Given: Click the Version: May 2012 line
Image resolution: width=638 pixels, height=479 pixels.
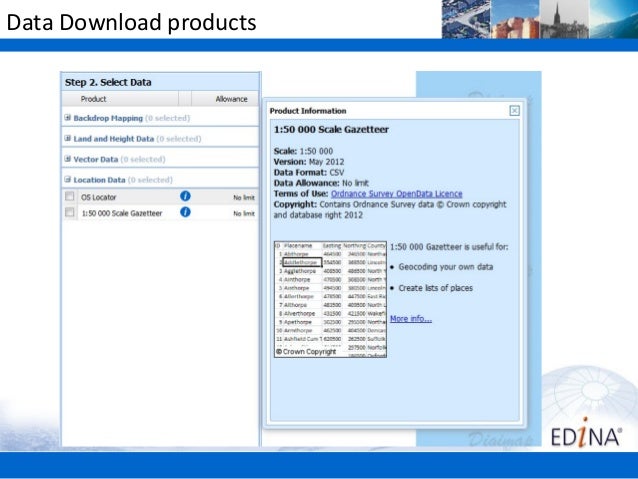Looking at the screenshot, I should point(309,162).
